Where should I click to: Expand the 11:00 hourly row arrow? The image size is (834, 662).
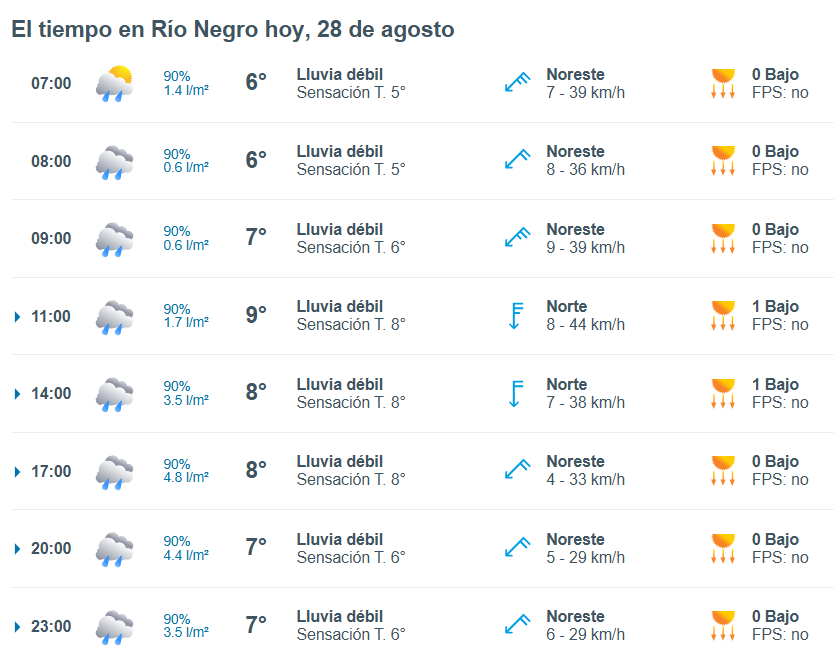[18, 317]
